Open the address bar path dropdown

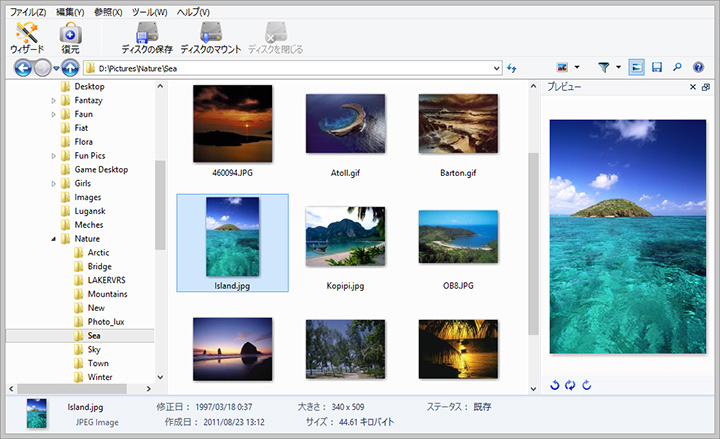click(x=496, y=68)
